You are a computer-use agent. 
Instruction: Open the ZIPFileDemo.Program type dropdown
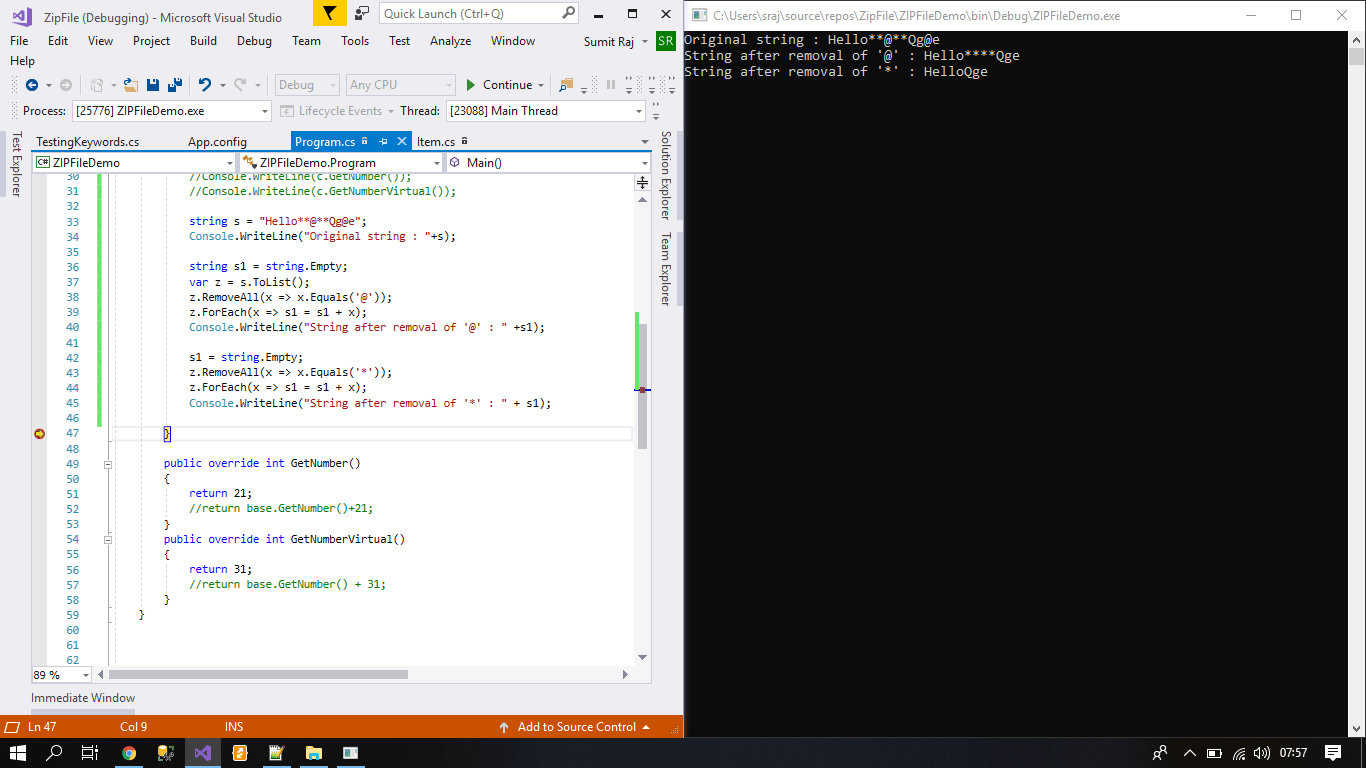(340, 162)
